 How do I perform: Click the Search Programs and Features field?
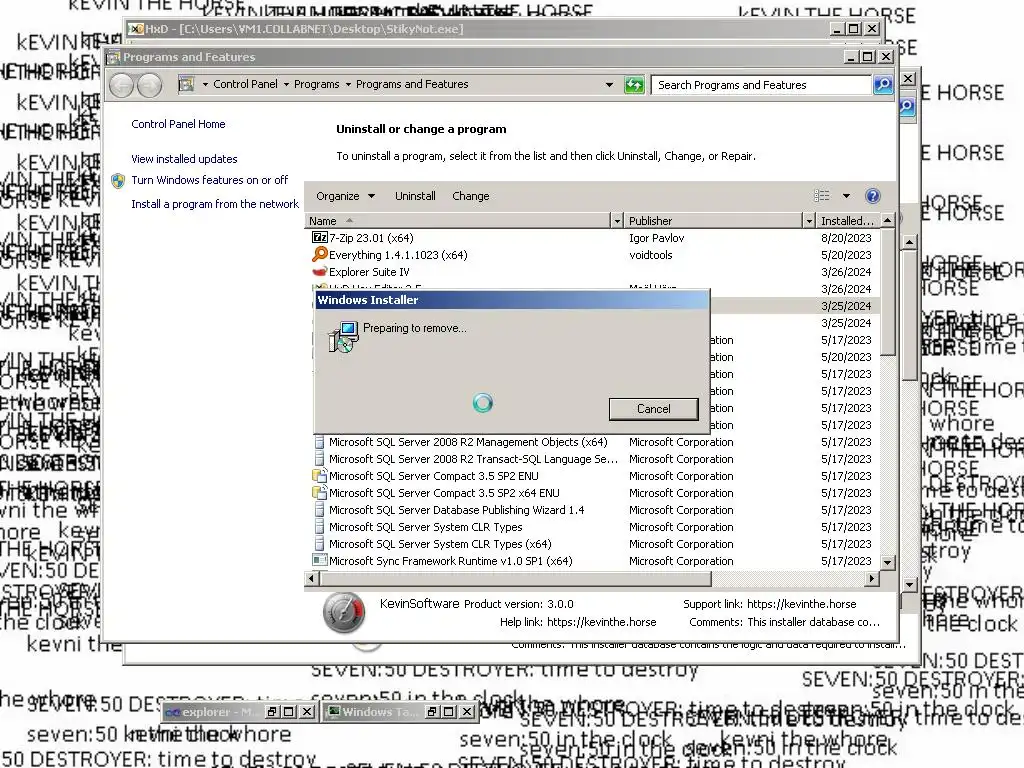coord(761,85)
